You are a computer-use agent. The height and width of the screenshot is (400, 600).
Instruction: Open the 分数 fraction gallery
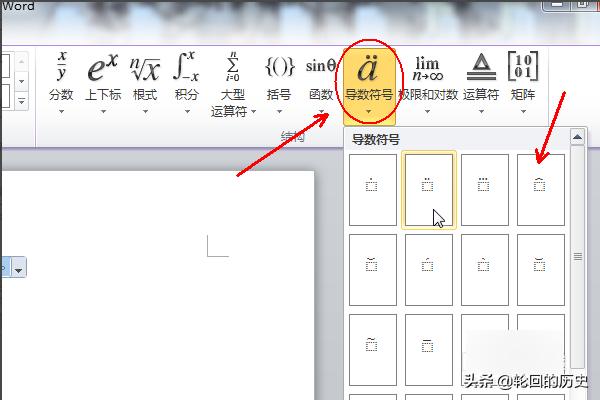[61, 83]
